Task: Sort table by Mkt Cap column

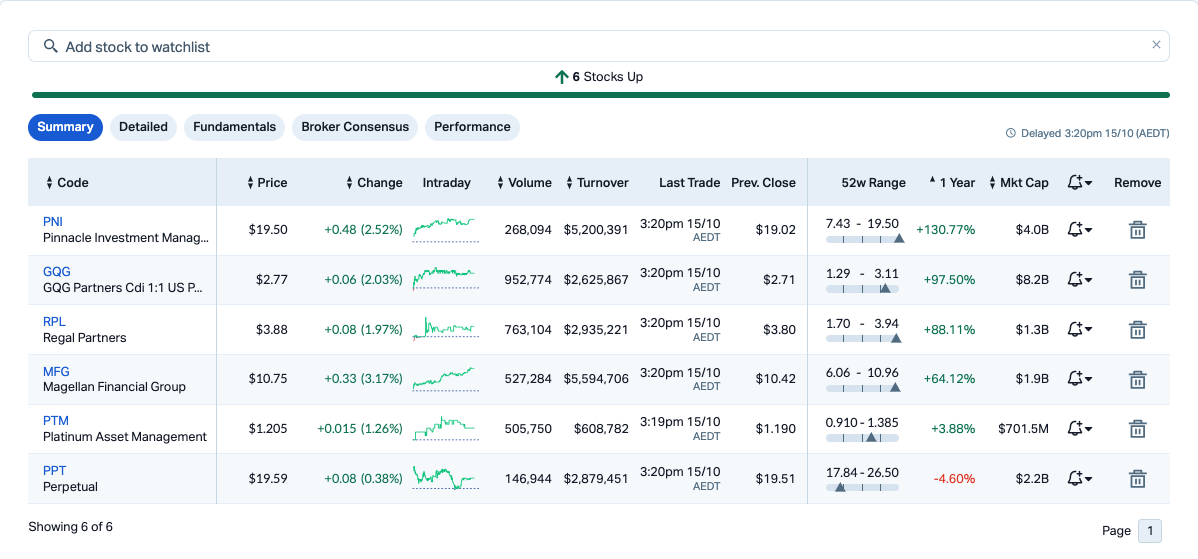Action: tap(1019, 183)
